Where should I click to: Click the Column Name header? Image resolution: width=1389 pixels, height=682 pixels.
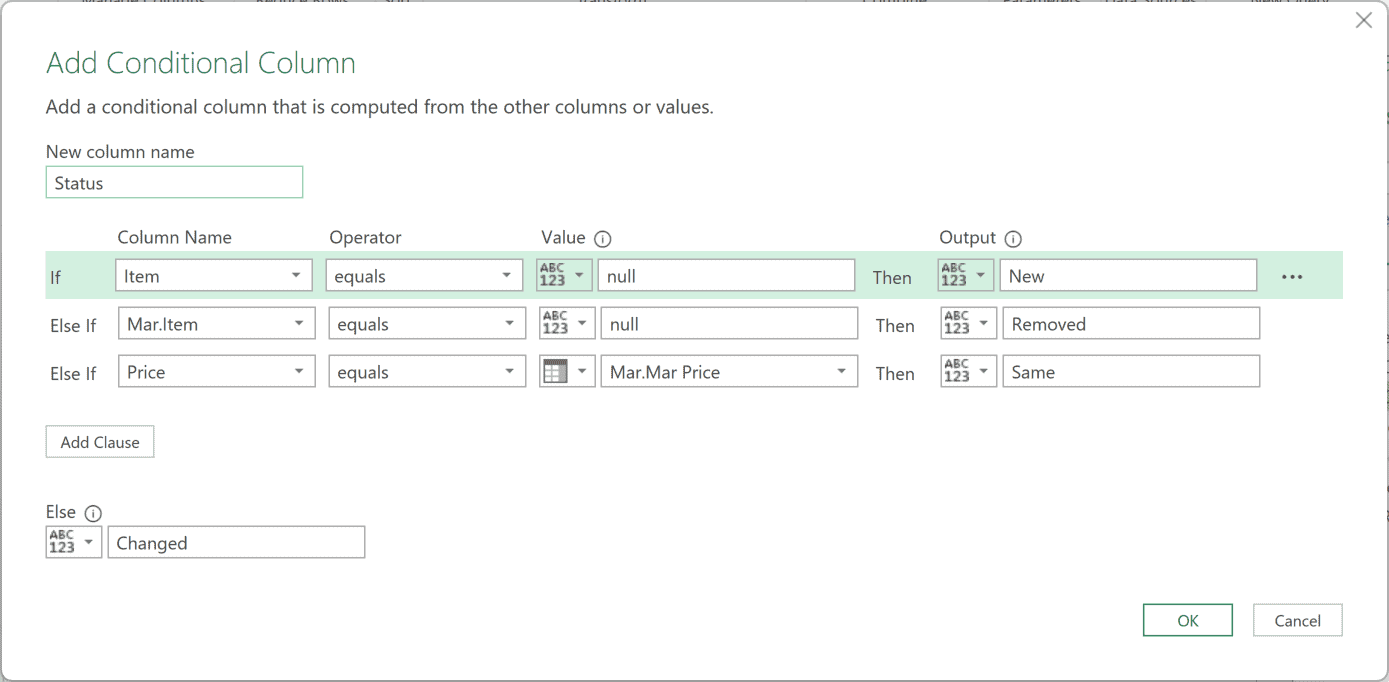(x=174, y=238)
